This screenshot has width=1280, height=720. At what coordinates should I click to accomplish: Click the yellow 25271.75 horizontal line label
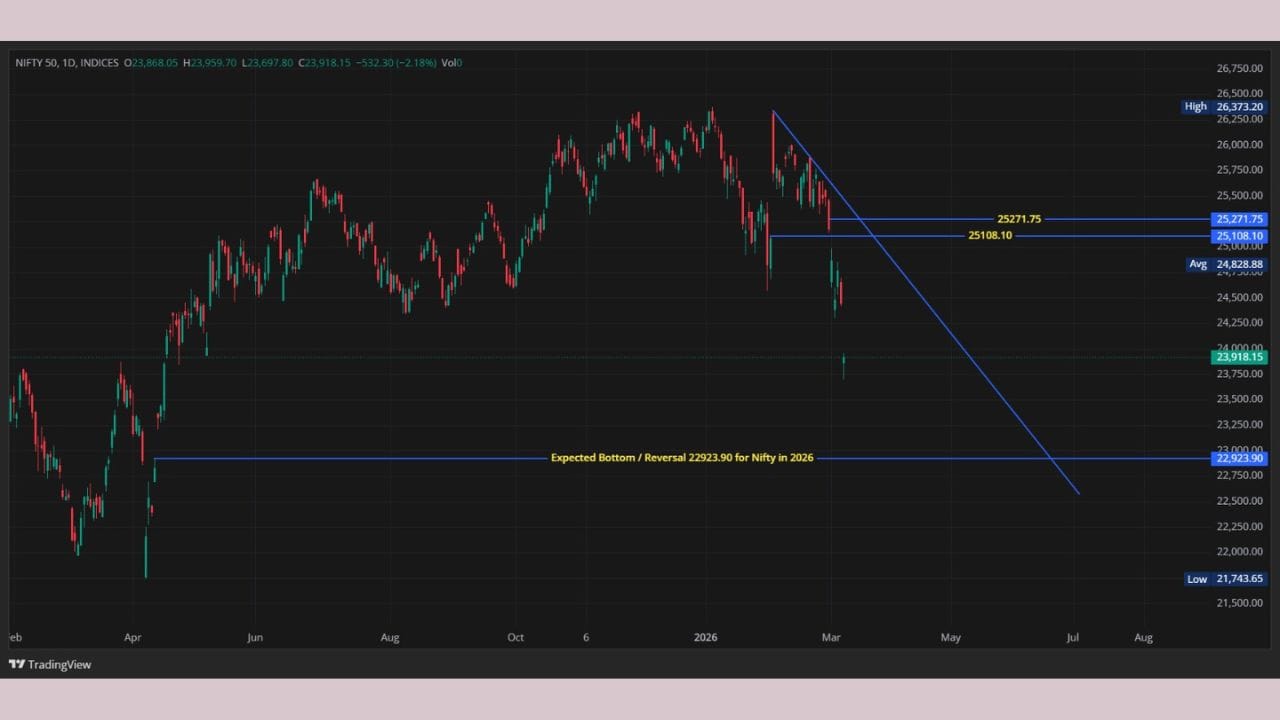click(1019, 219)
